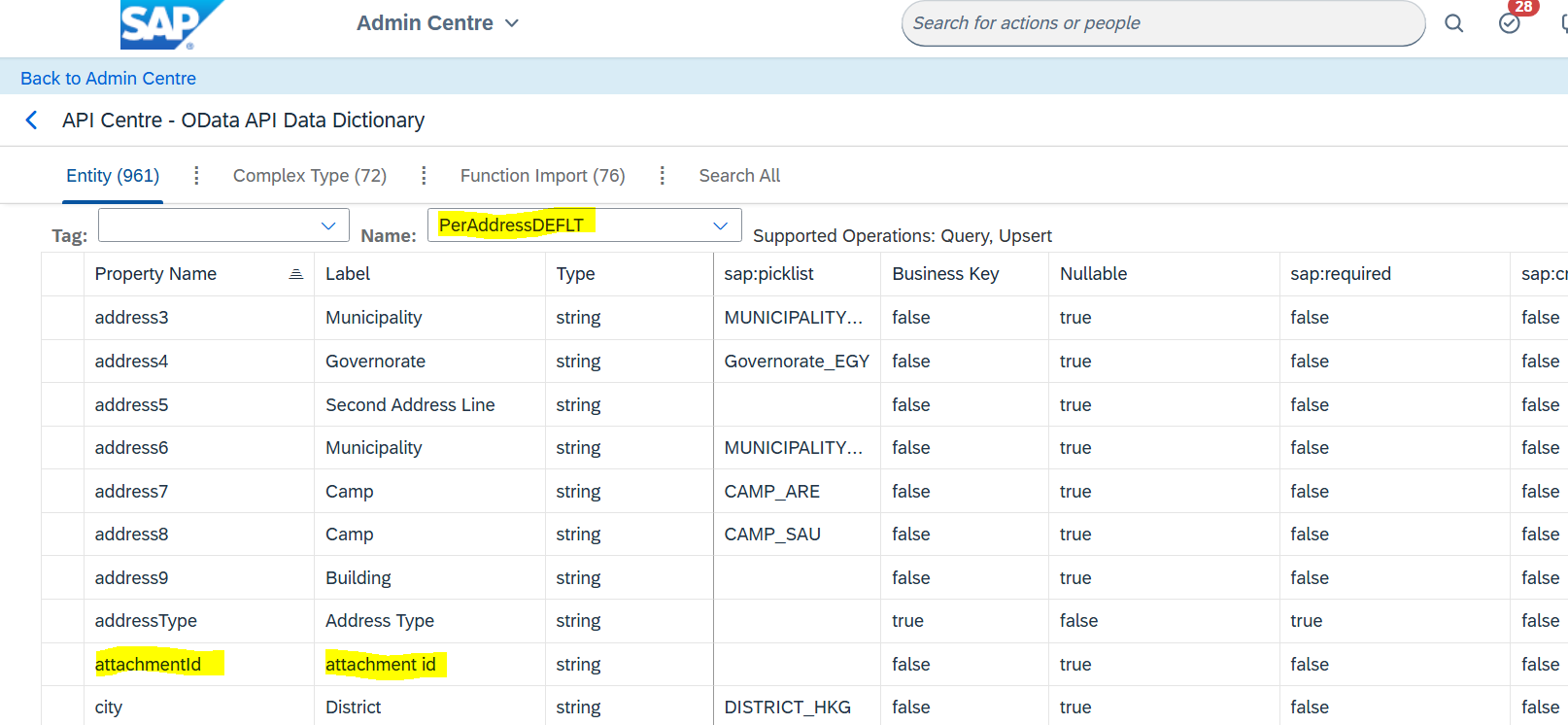1568x725 pixels.
Task: Click the back arrow beside API Centre title
Action: 32,121
